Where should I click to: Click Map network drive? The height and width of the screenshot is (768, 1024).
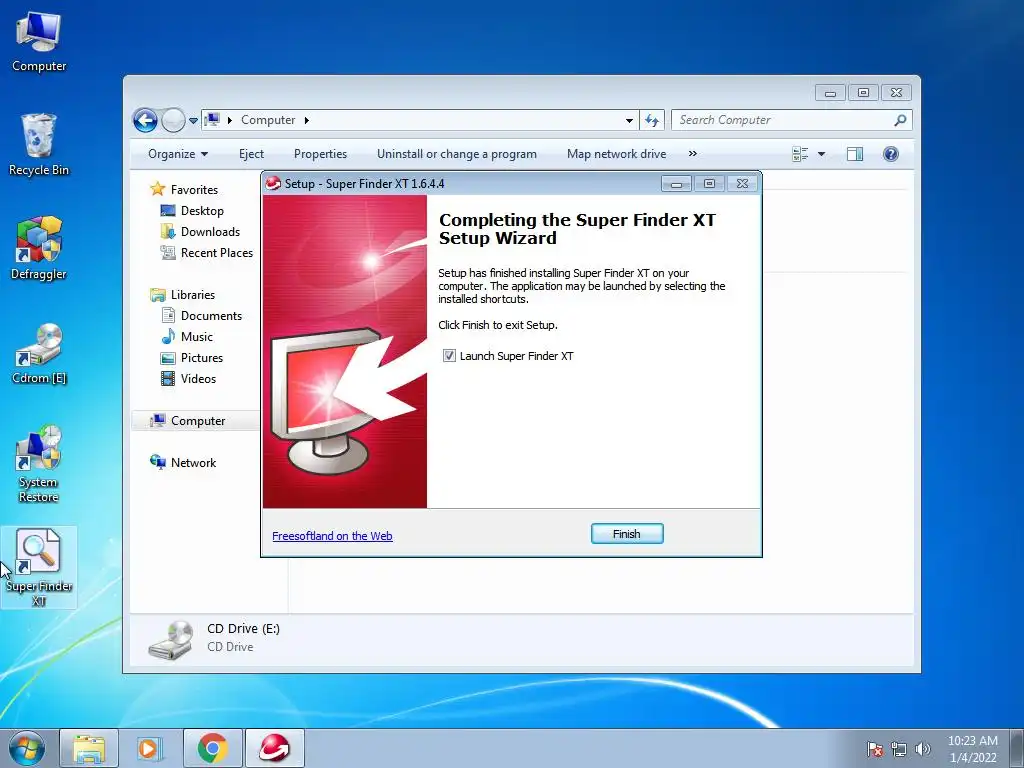tap(616, 154)
